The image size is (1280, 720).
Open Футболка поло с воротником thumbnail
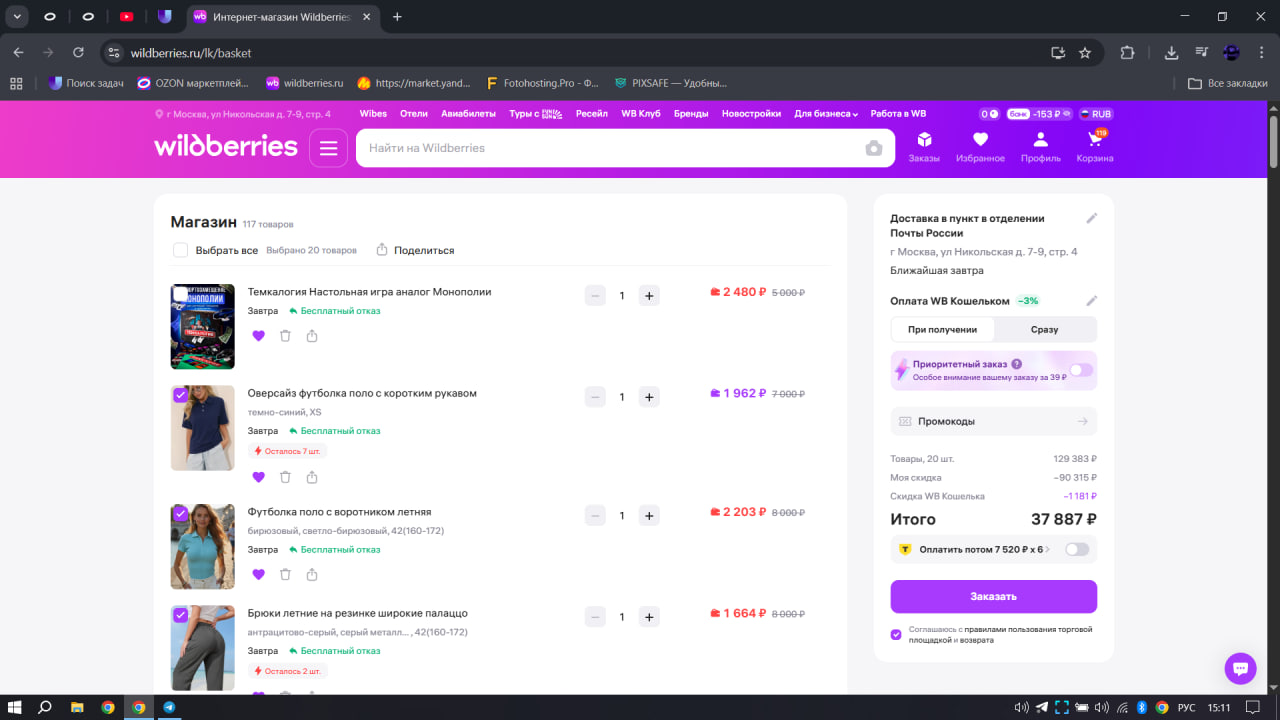coord(203,547)
